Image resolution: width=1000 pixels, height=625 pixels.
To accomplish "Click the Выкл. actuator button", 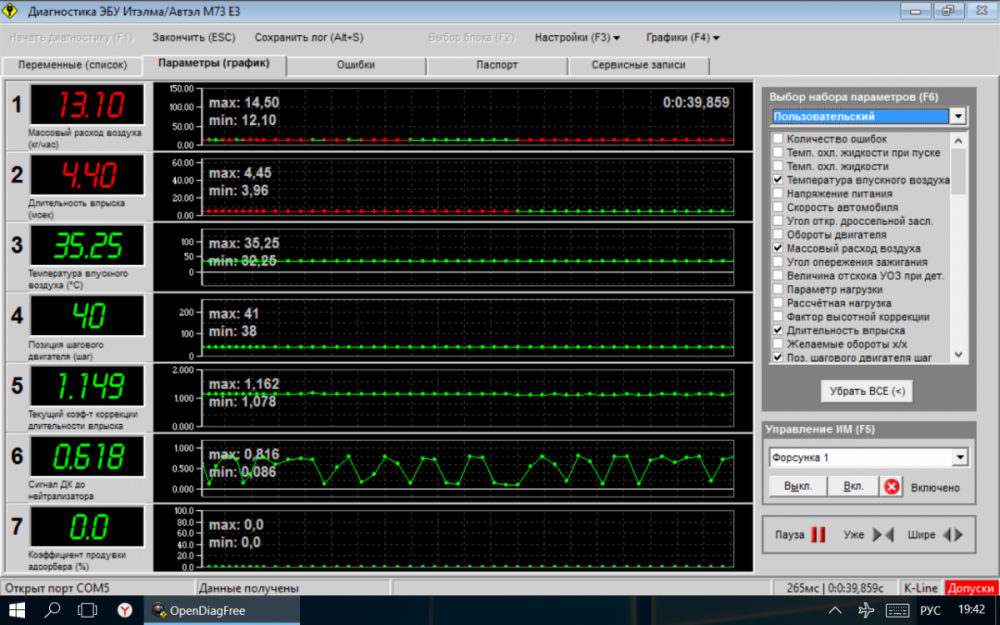I will [796, 487].
